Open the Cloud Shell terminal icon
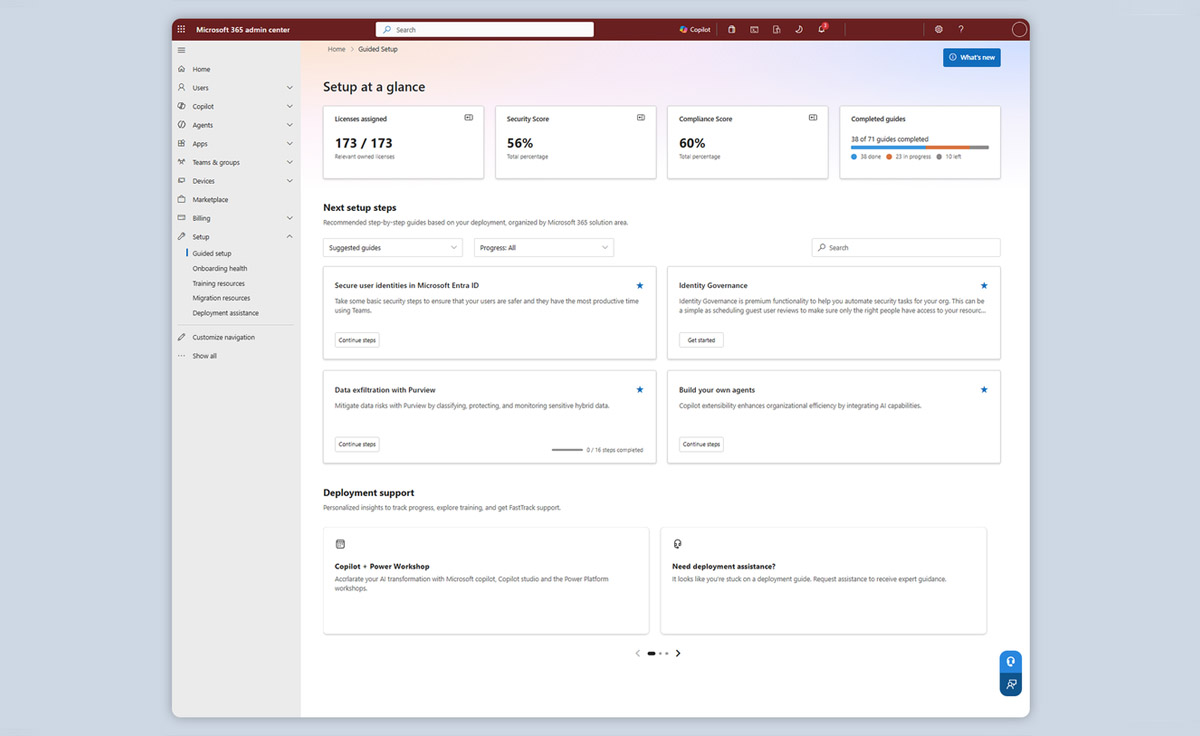The width and height of the screenshot is (1200, 736). 754,30
